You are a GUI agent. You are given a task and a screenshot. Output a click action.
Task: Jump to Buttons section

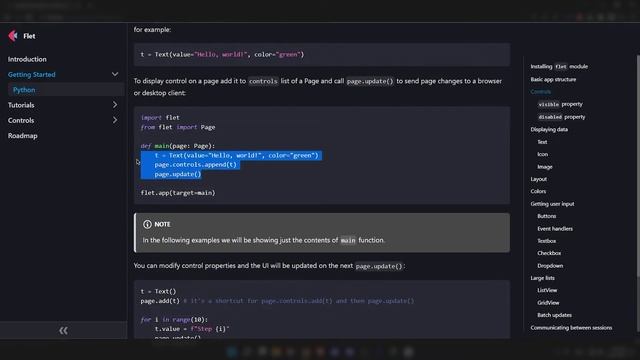coord(547,216)
